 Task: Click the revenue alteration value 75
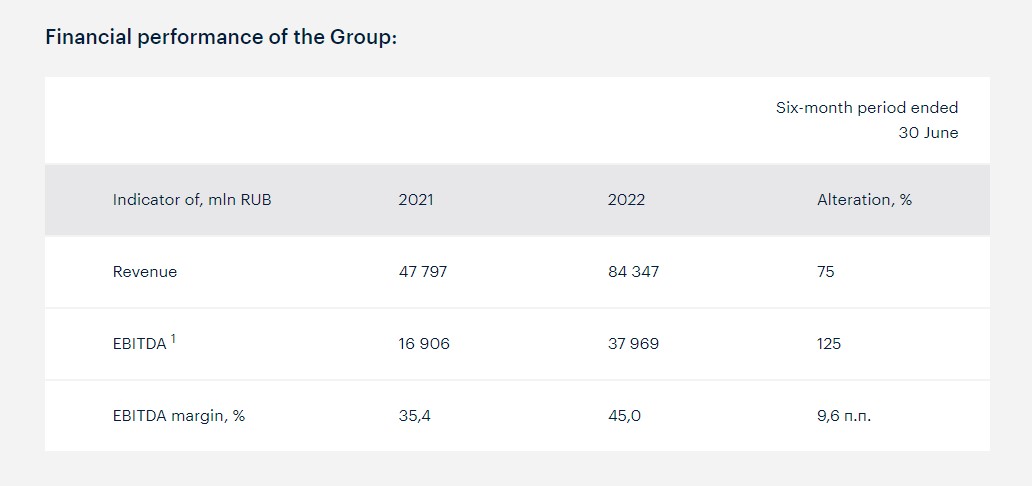pyautogui.click(x=826, y=271)
